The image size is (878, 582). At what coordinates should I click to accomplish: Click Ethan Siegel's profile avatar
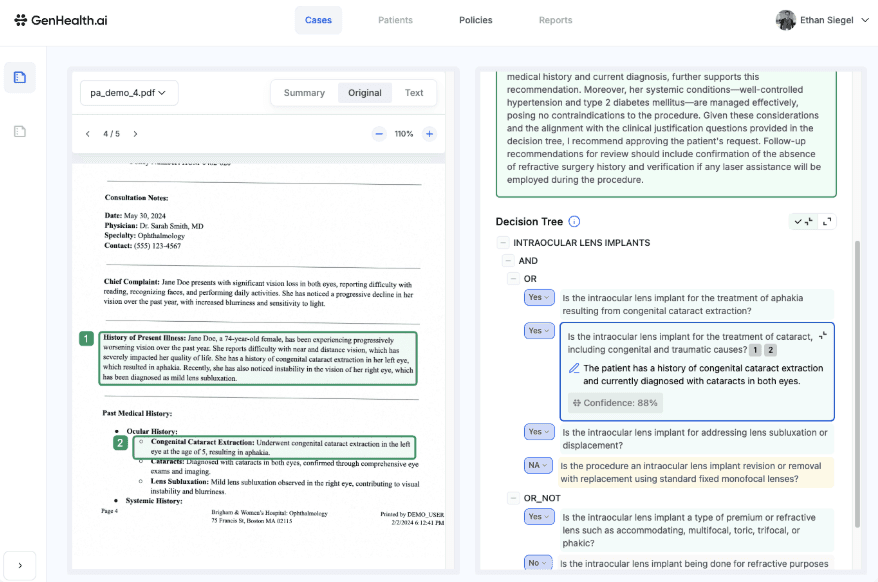786,20
